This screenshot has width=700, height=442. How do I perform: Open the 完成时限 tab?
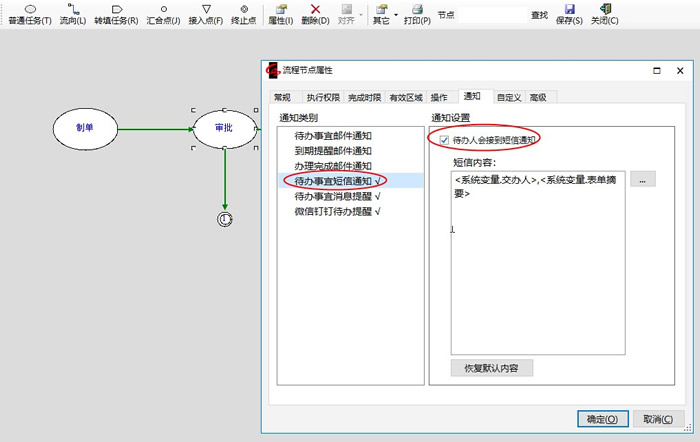pyautogui.click(x=365, y=97)
